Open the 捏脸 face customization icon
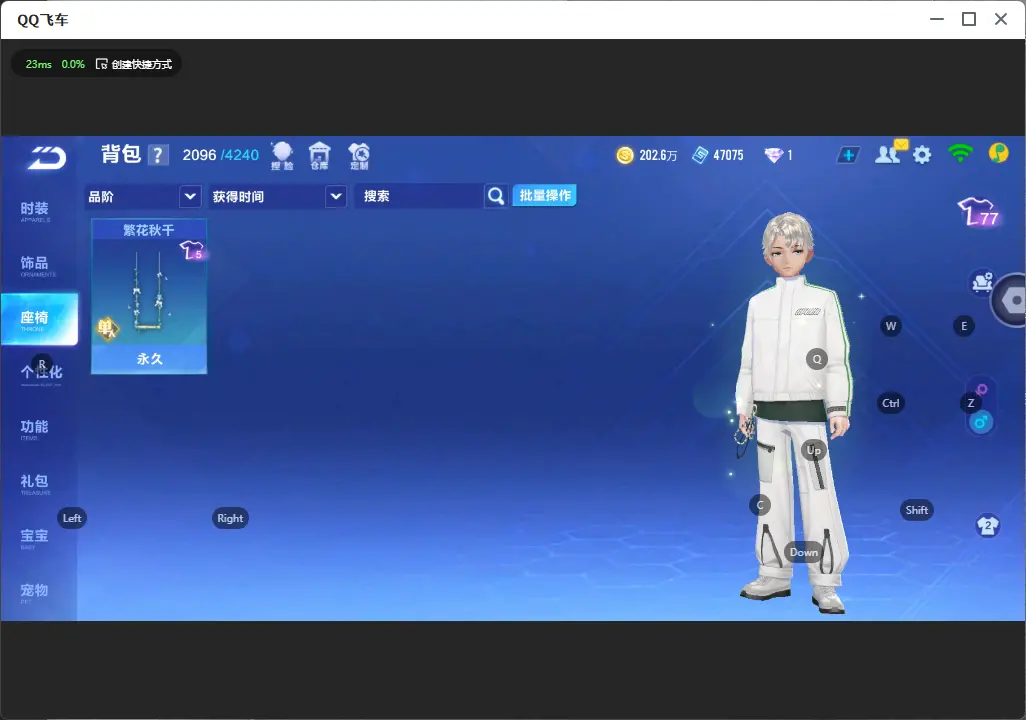Screen dimensions: 1026x720 tap(282, 156)
